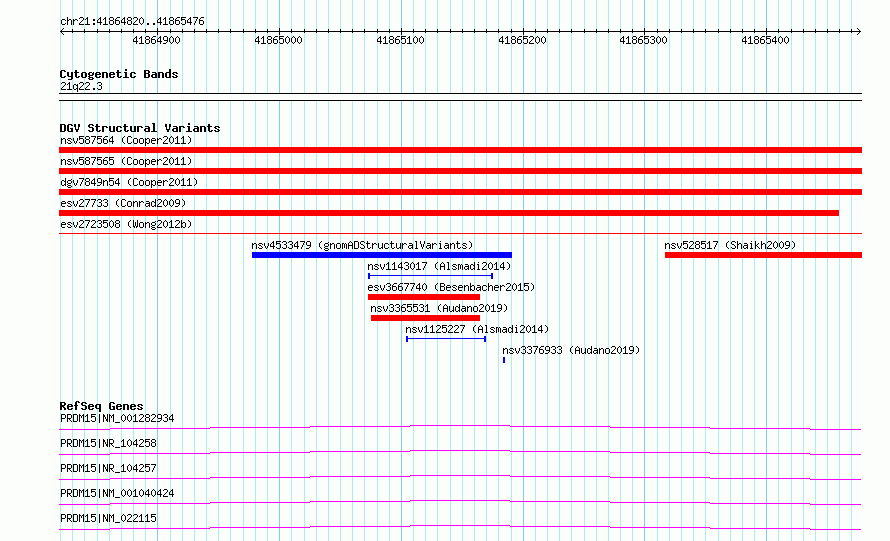The image size is (890, 541).
Task: Click the DGV Structural Variants track title
Action: [140, 128]
